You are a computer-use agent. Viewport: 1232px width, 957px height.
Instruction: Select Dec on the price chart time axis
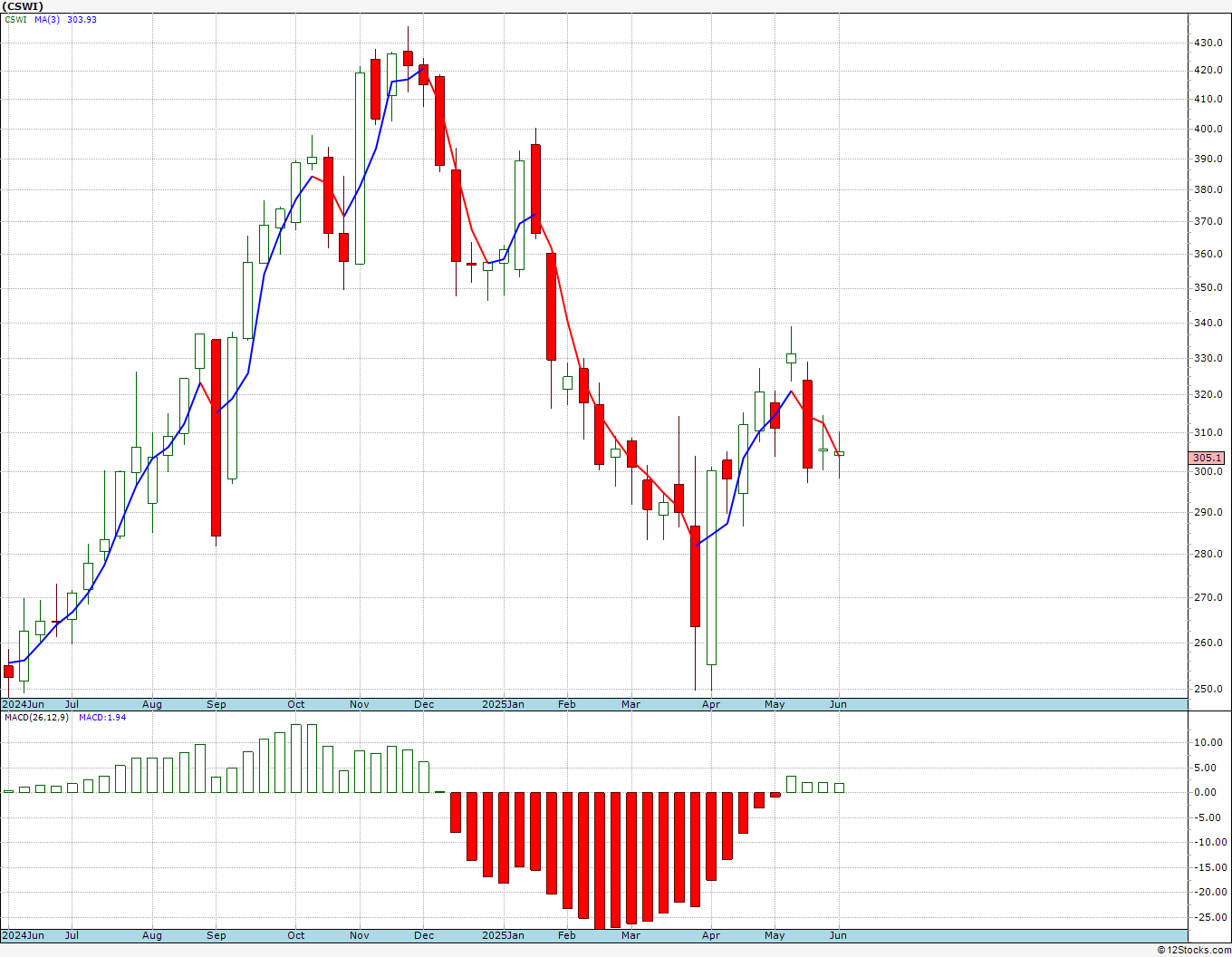(424, 704)
